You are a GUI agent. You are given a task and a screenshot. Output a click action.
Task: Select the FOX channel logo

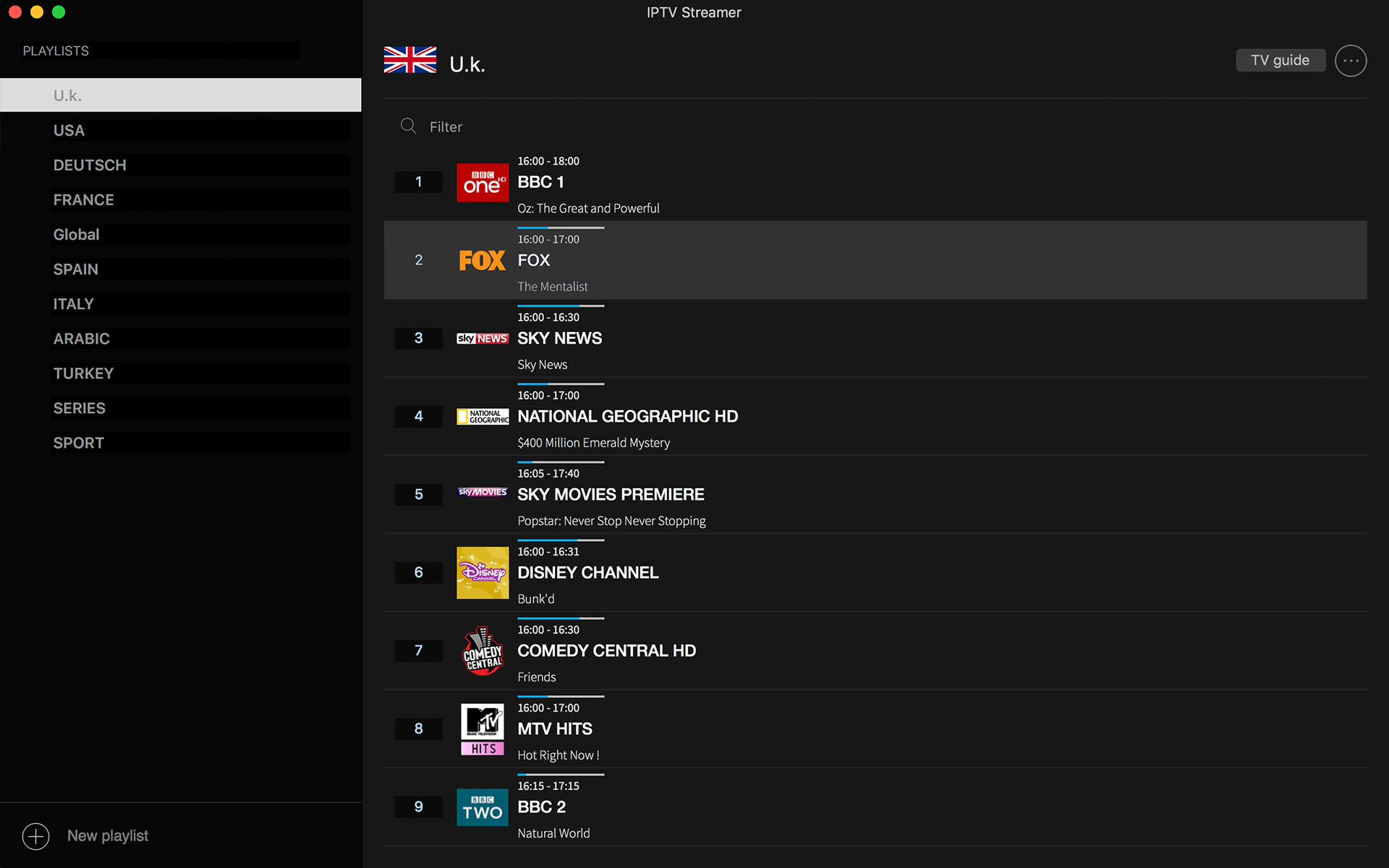(x=482, y=260)
